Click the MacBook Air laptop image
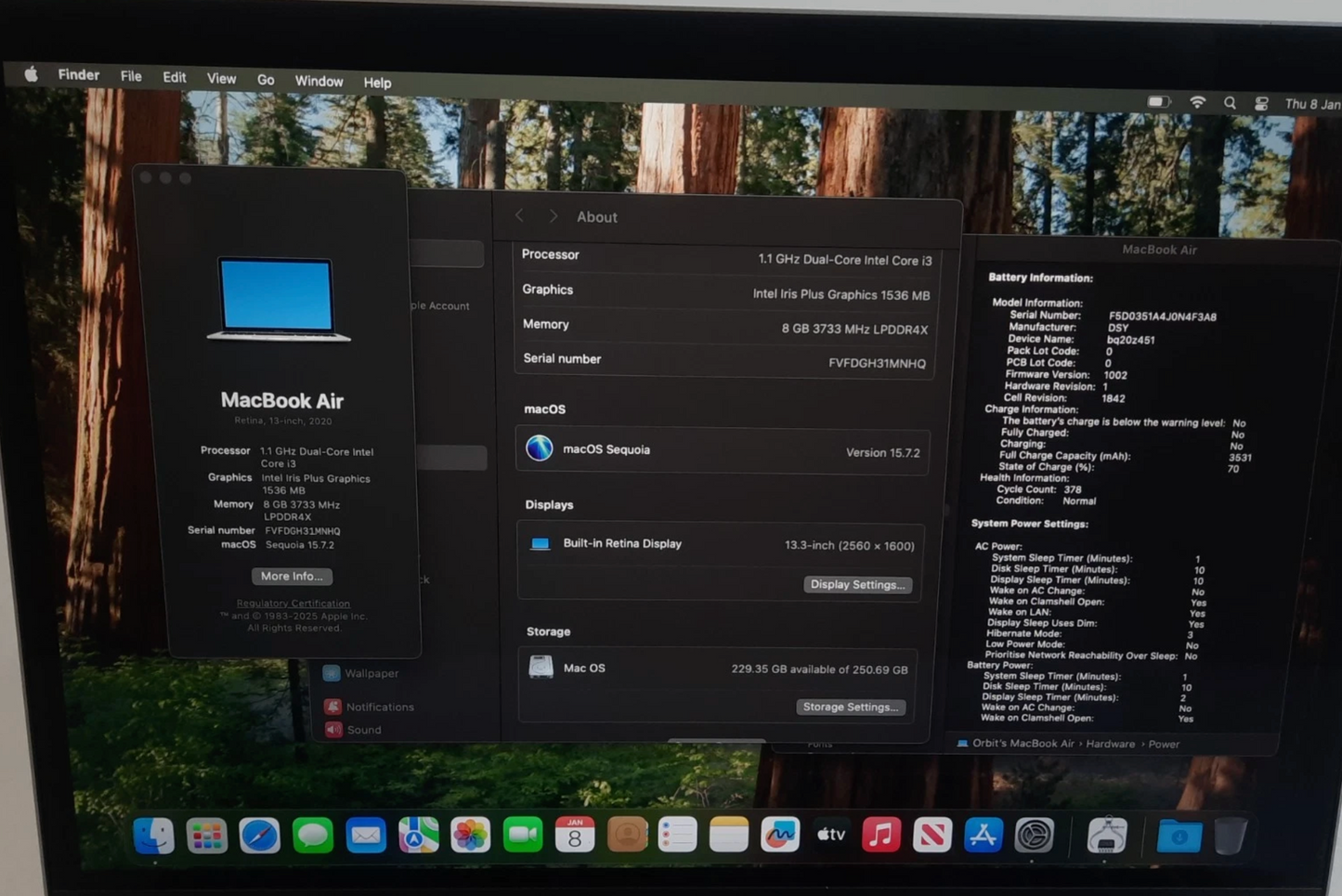 pyautogui.click(x=278, y=299)
